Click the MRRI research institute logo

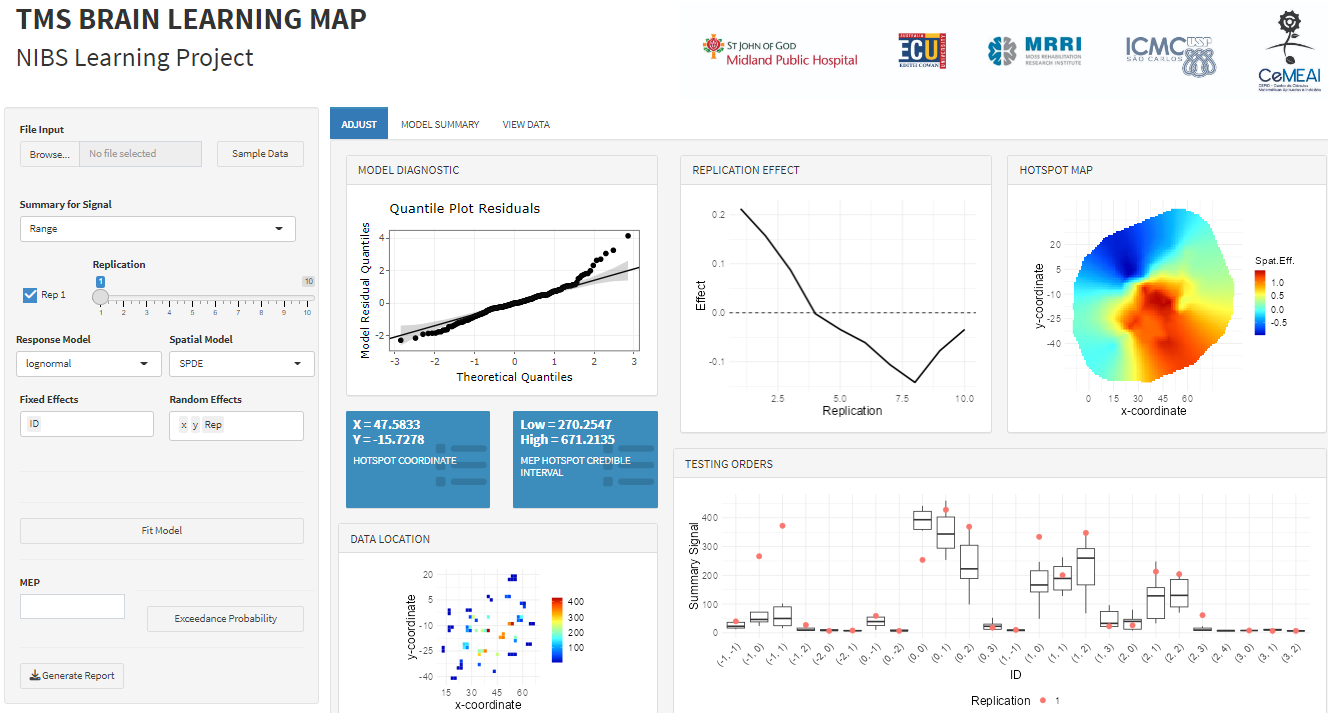[1034, 50]
